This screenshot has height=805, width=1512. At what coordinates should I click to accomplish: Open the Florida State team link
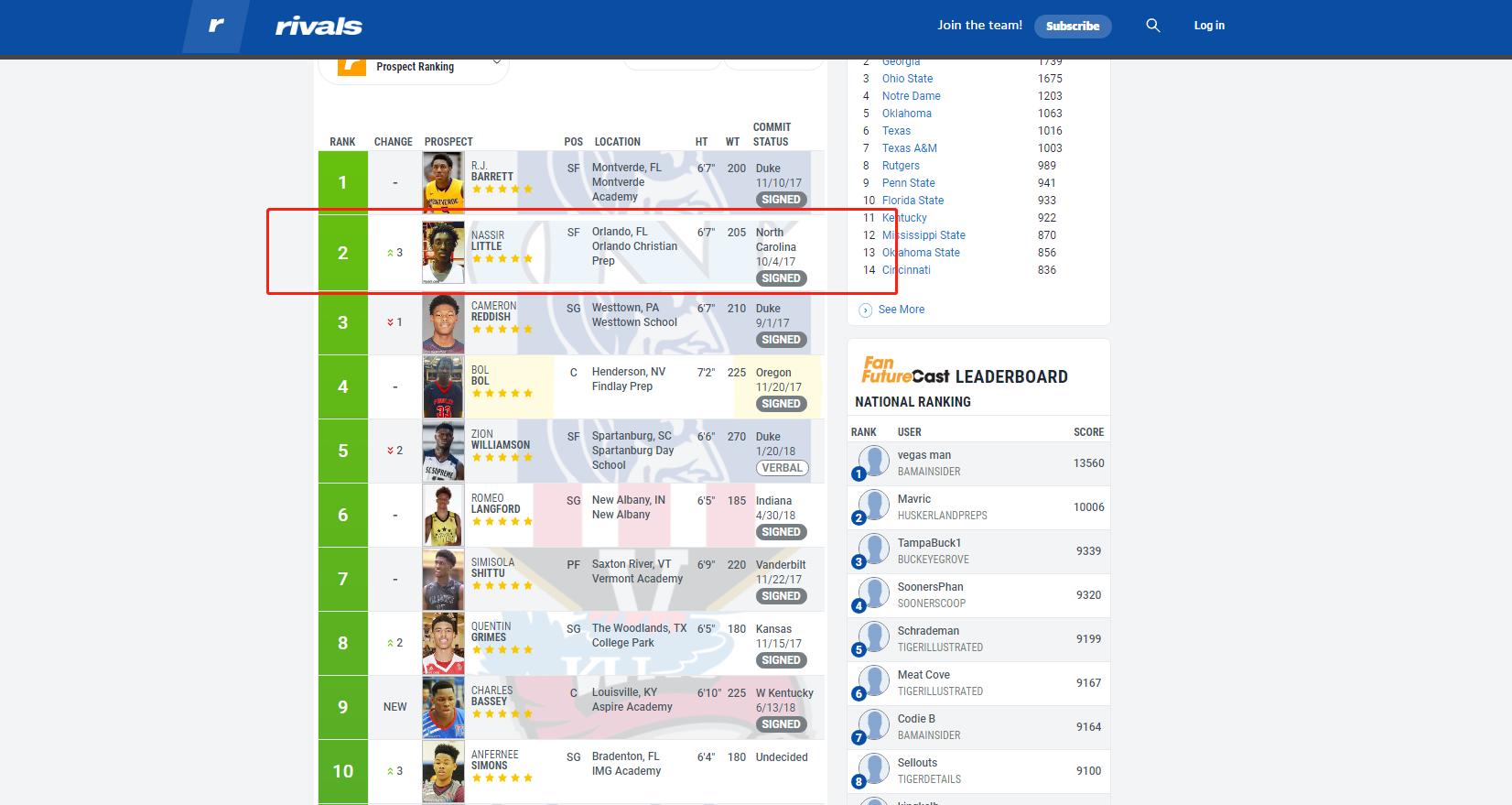913,201
